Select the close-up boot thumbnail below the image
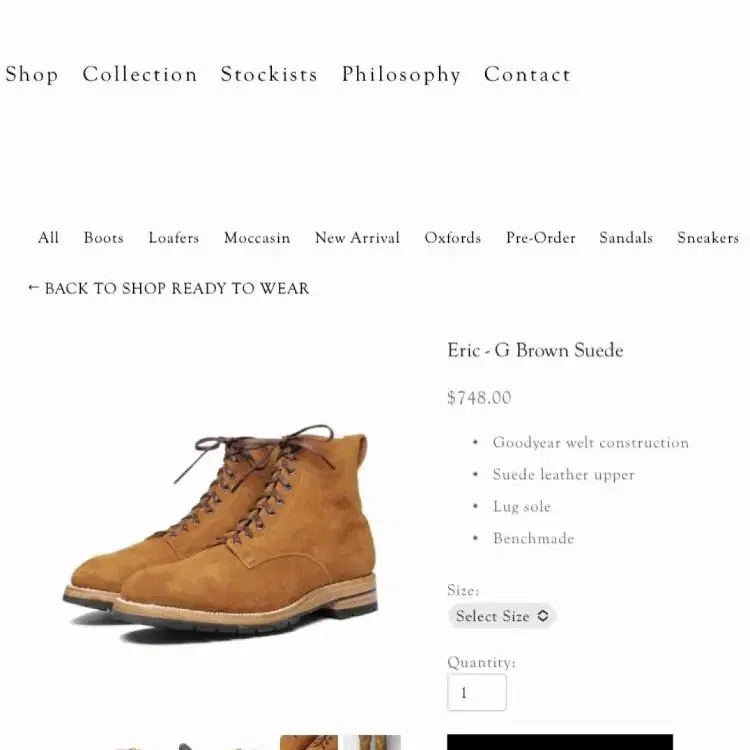 [309, 742]
